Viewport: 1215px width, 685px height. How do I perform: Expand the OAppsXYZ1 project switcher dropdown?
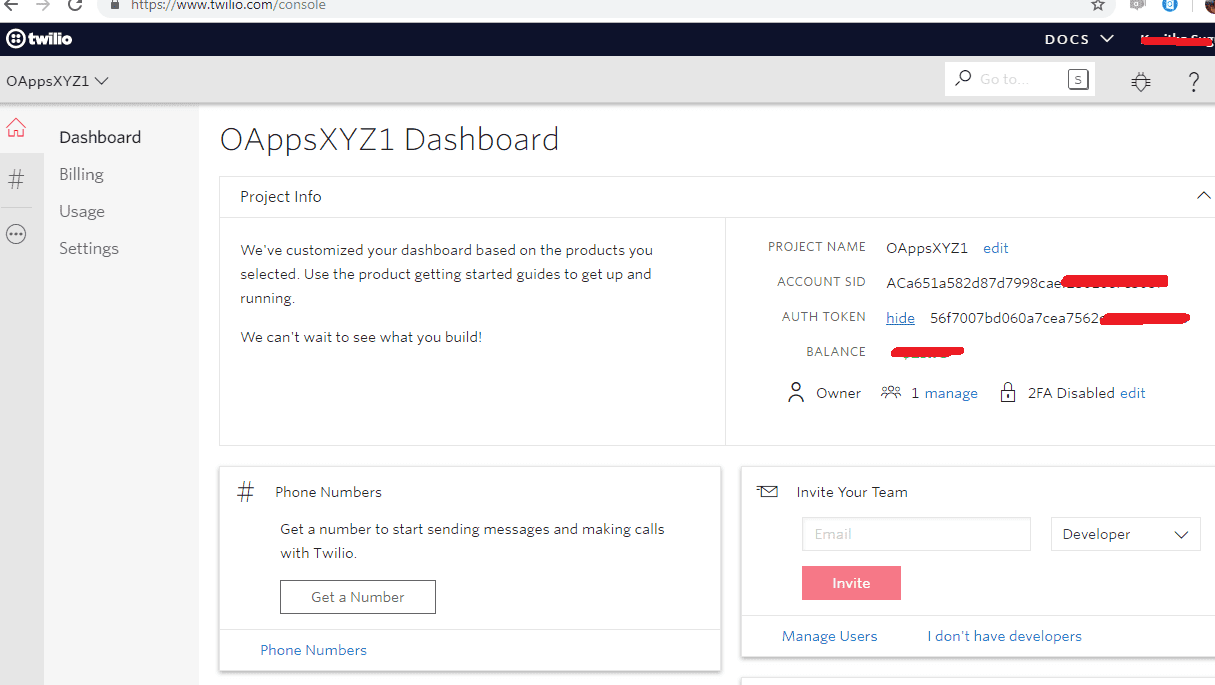pos(57,81)
